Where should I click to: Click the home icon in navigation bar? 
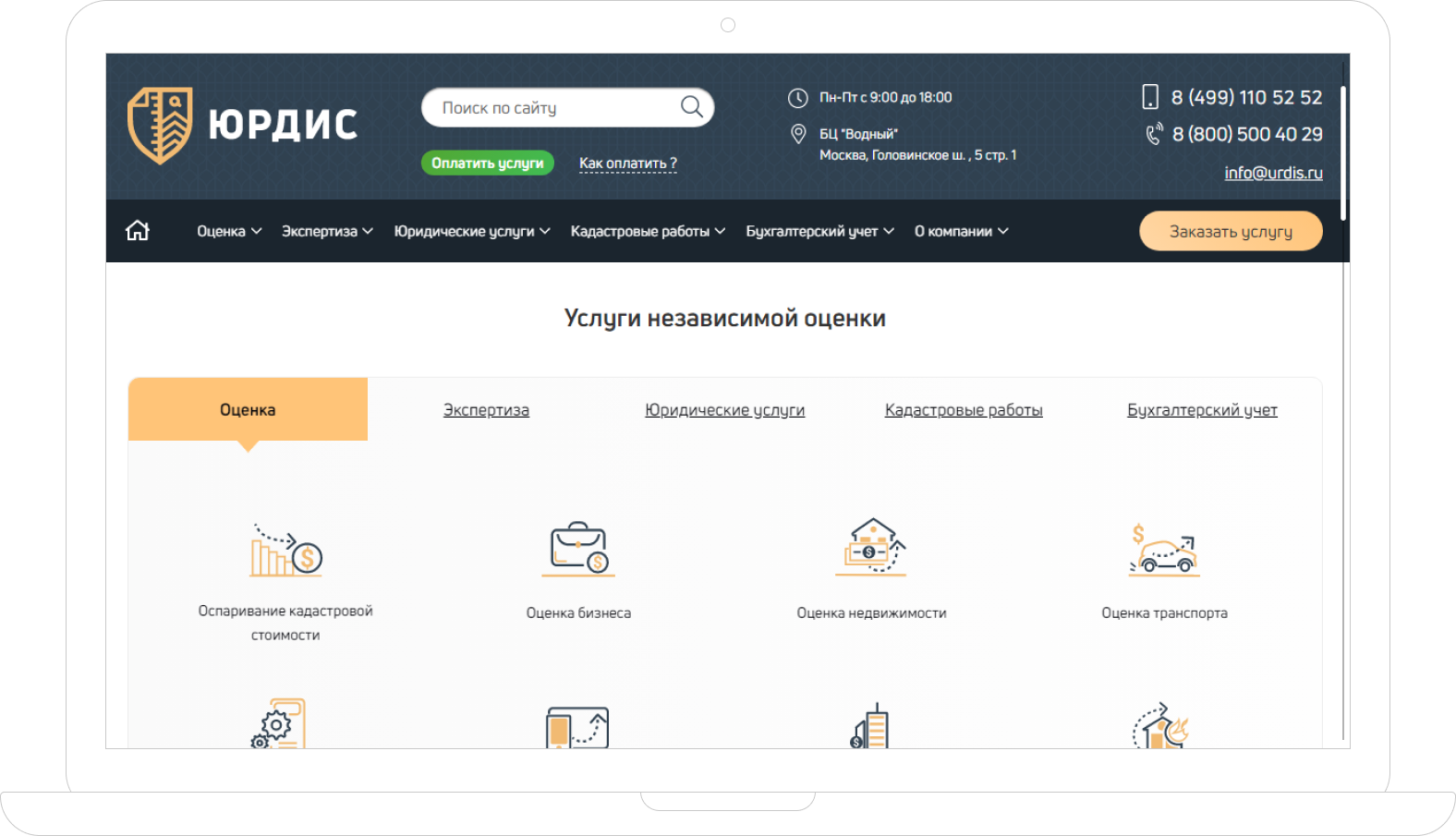tap(138, 231)
